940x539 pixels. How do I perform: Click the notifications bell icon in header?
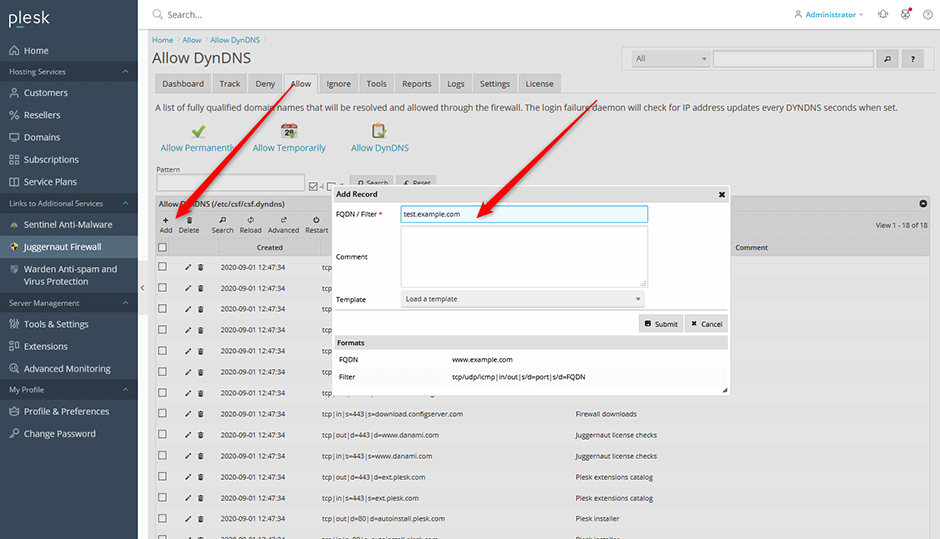(x=883, y=14)
